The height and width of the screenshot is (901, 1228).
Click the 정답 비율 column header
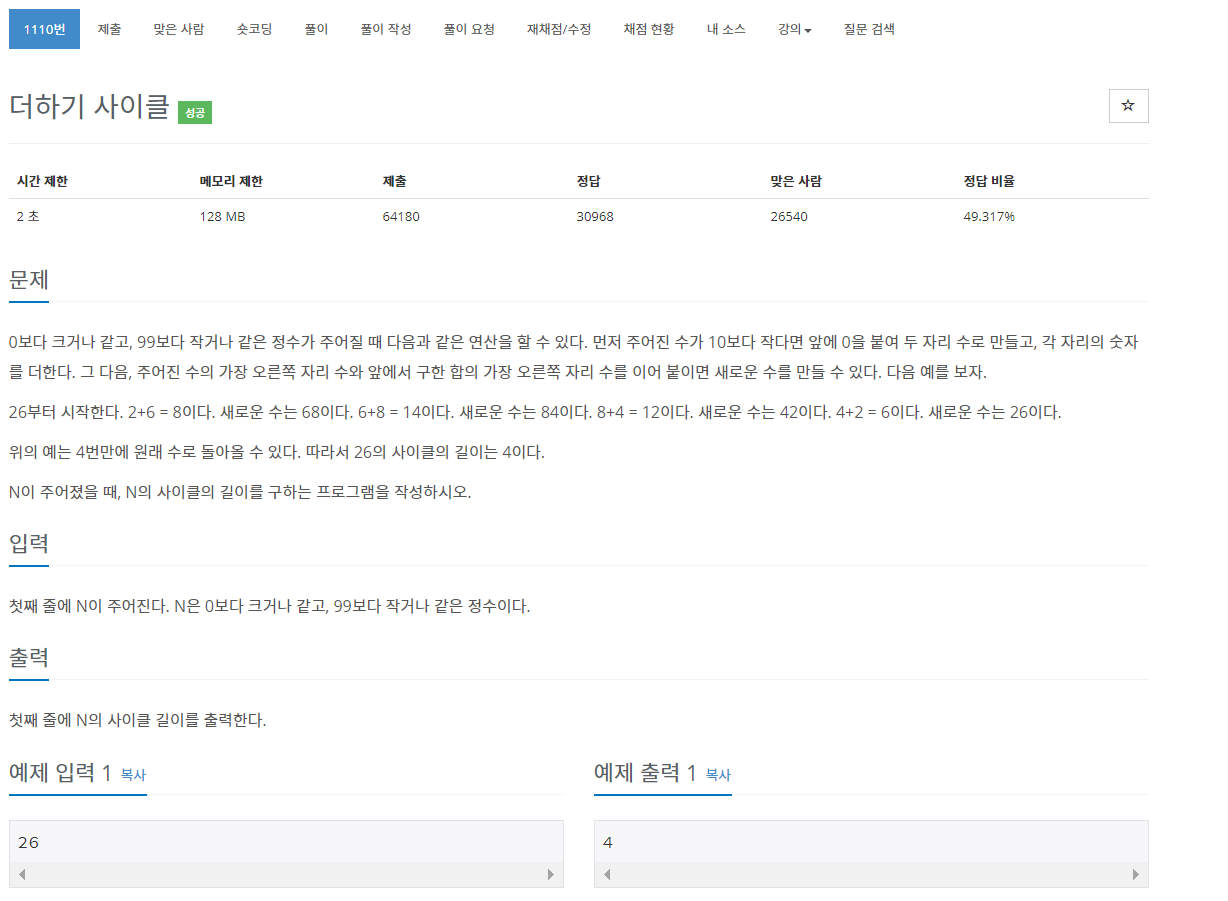(x=989, y=181)
